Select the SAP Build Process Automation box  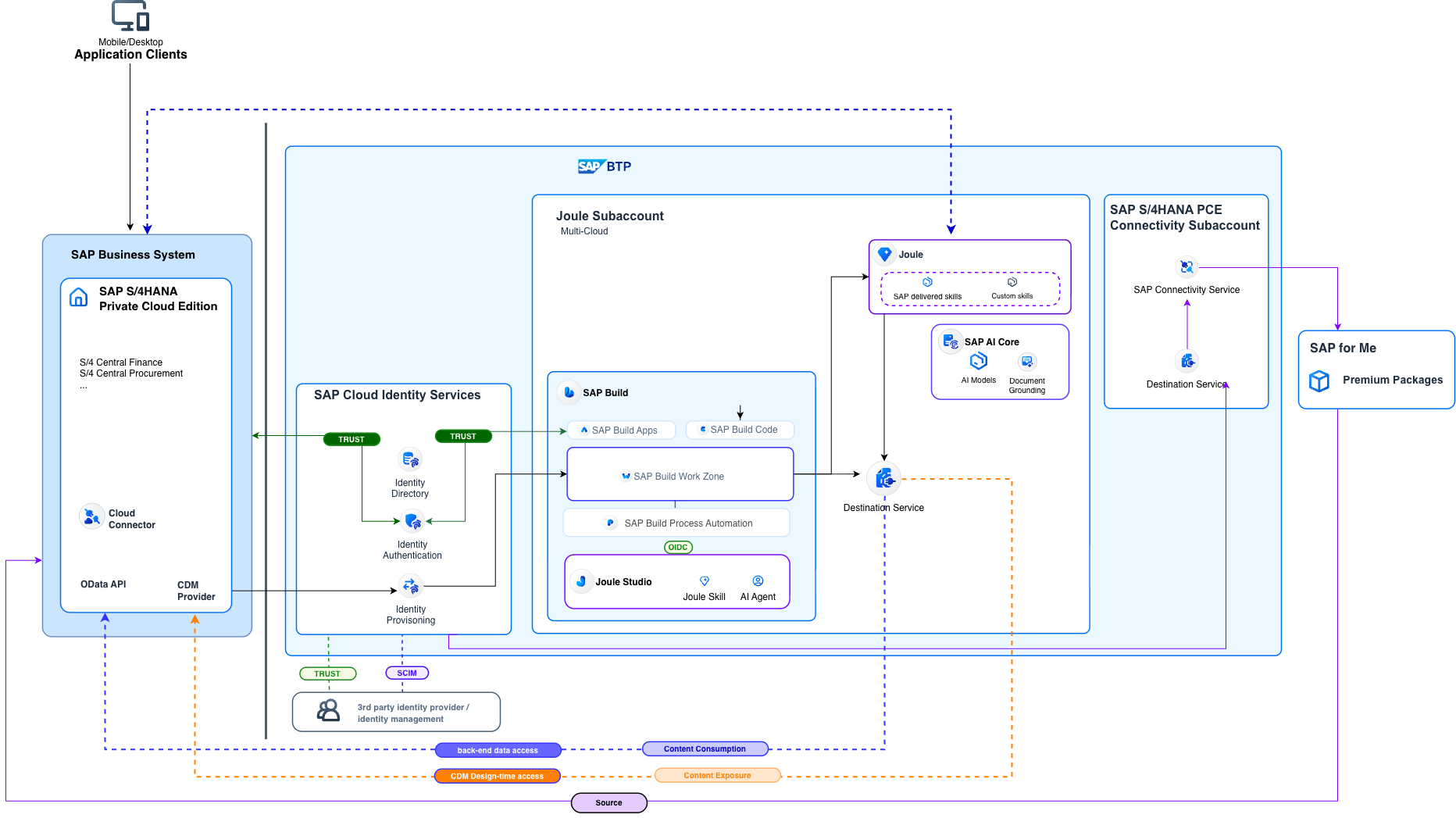tap(676, 523)
